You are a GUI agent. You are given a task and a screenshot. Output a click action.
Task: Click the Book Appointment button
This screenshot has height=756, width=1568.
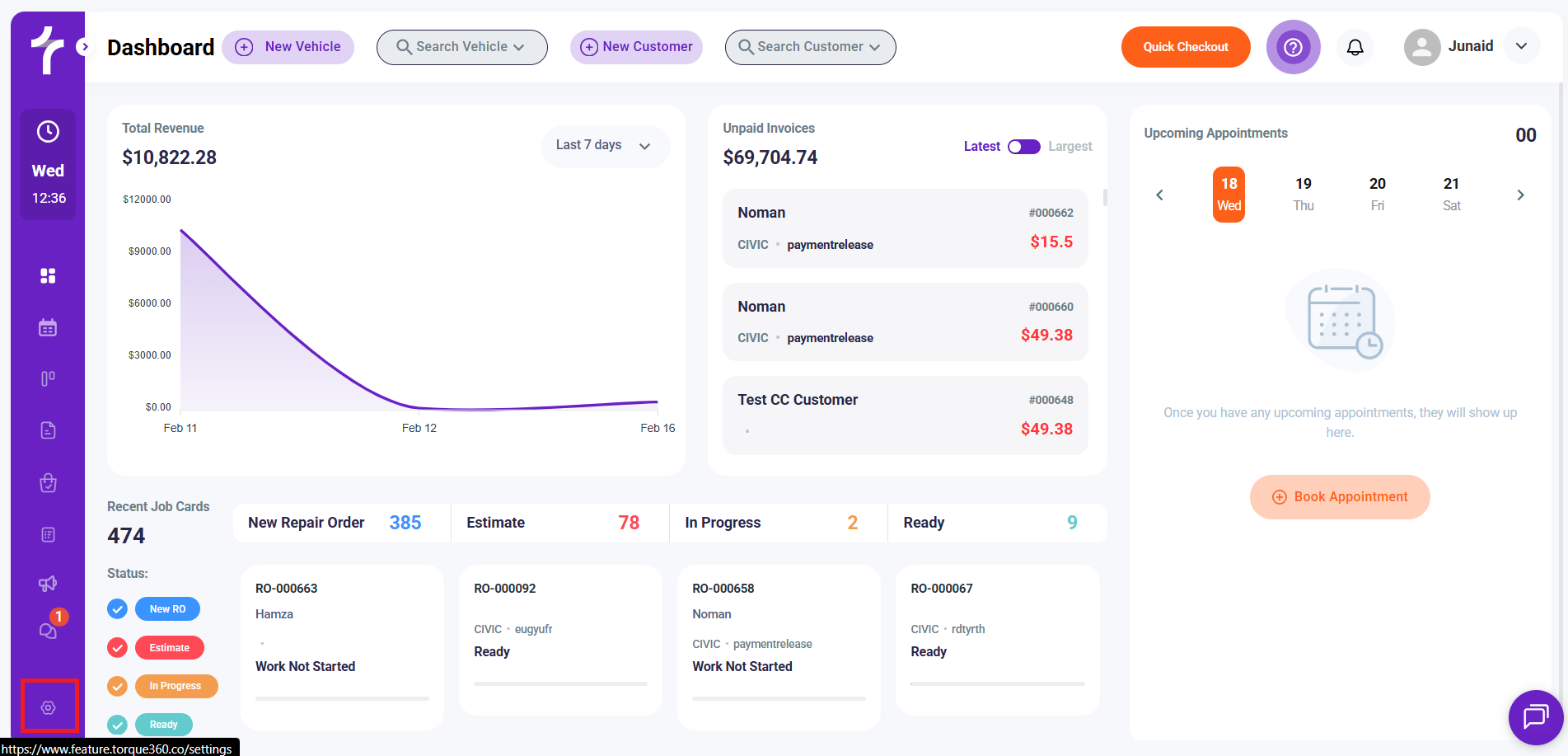pyautogui.click(x=1340, y=497)
